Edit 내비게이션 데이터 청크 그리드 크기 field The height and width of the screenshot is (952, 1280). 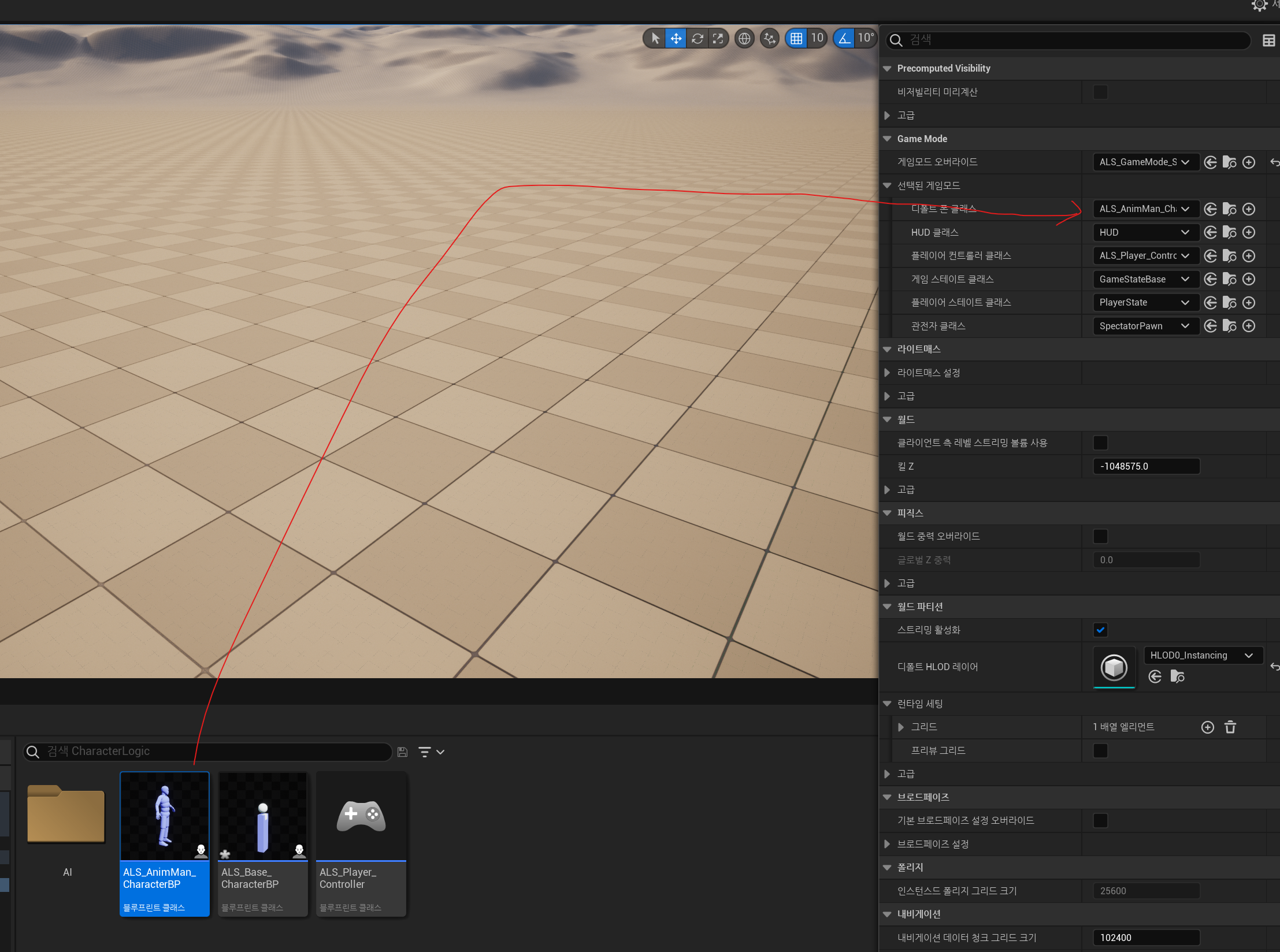click(x=1147, y=938)
